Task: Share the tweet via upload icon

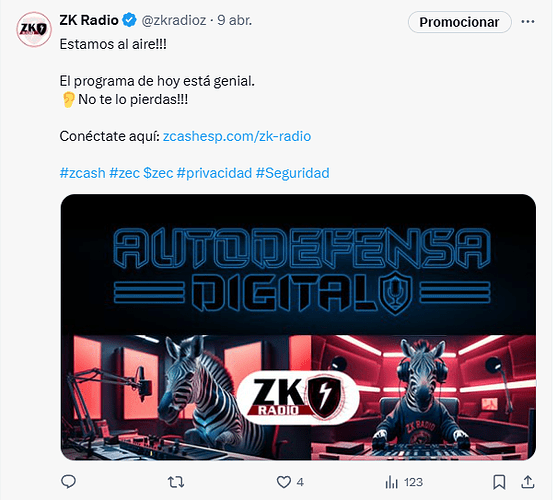Action: pos(528,482)
